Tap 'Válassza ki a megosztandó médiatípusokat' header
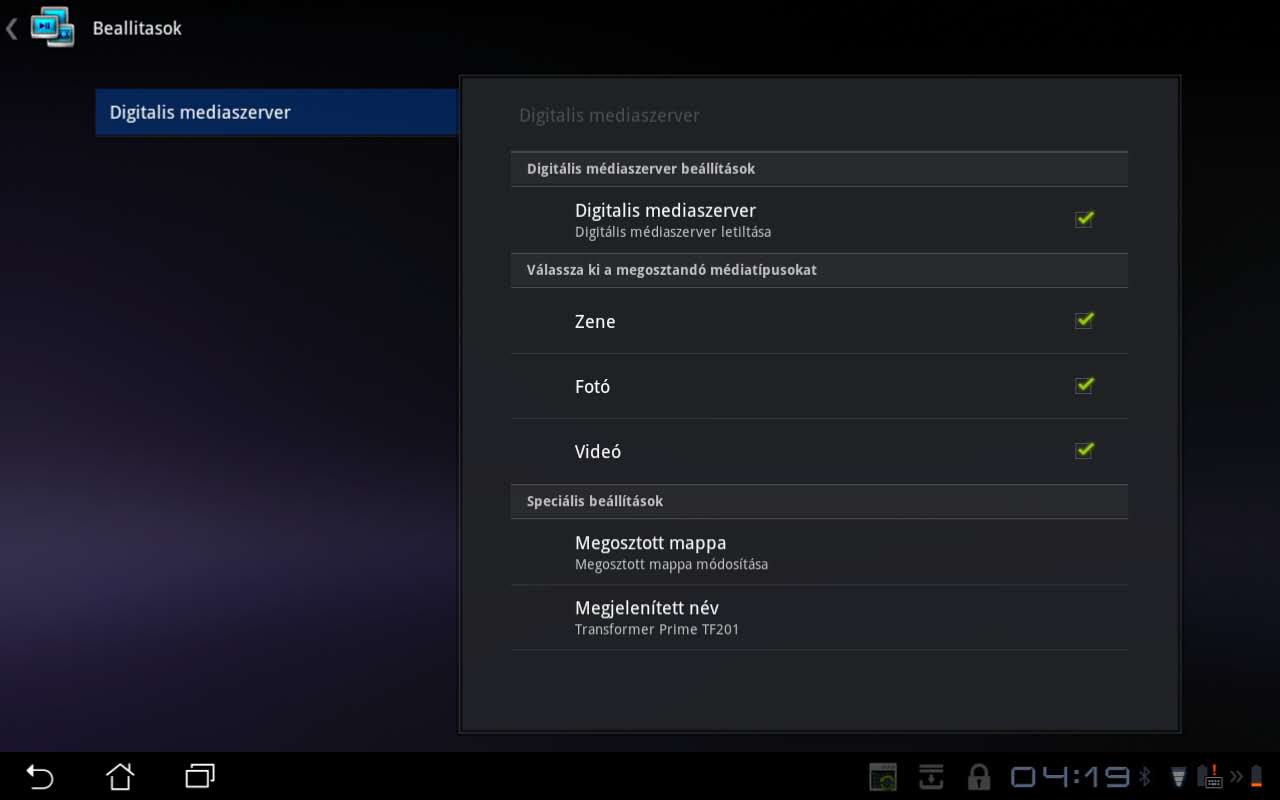 672,270
